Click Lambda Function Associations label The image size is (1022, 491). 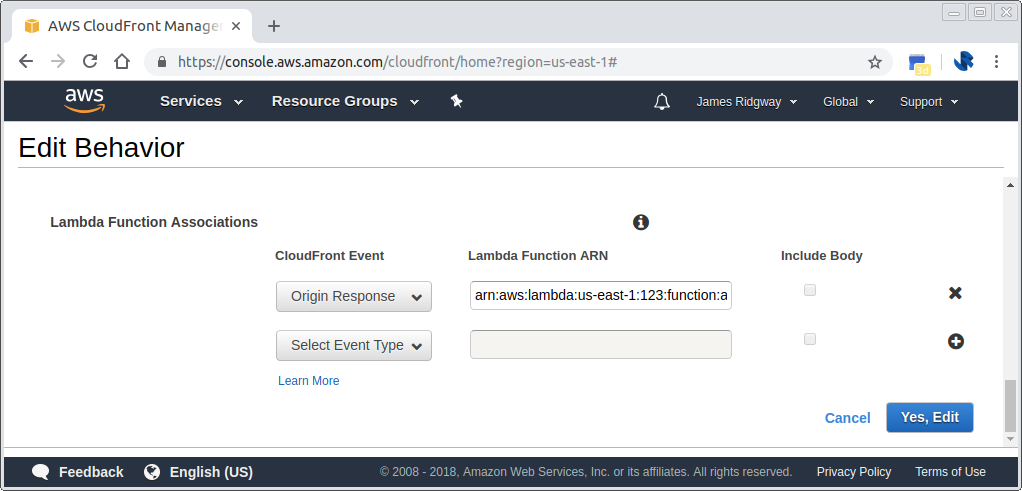point(154,222)
